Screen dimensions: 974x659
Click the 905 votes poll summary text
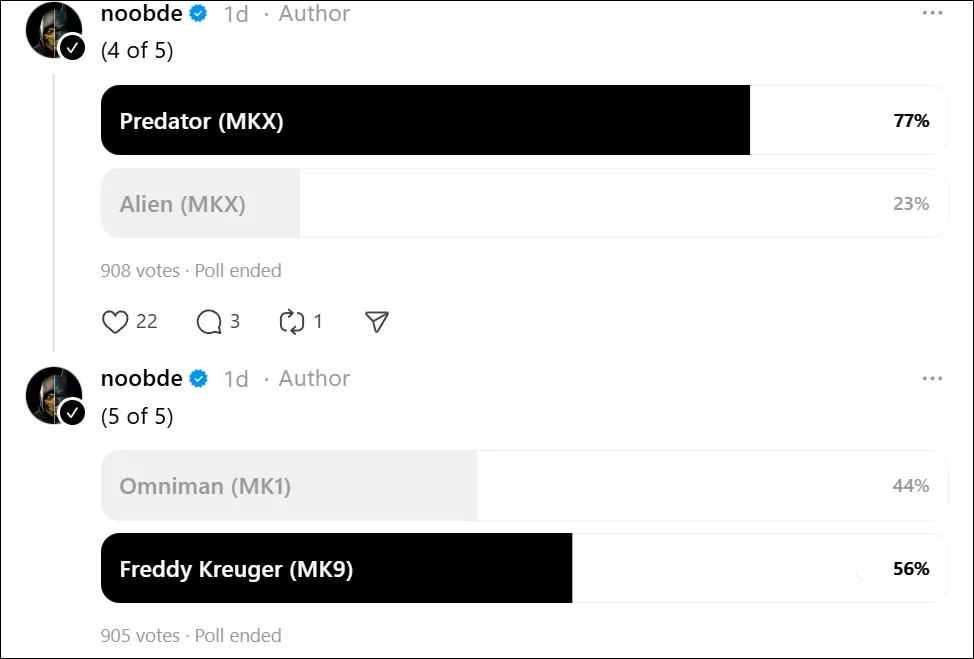140,636
